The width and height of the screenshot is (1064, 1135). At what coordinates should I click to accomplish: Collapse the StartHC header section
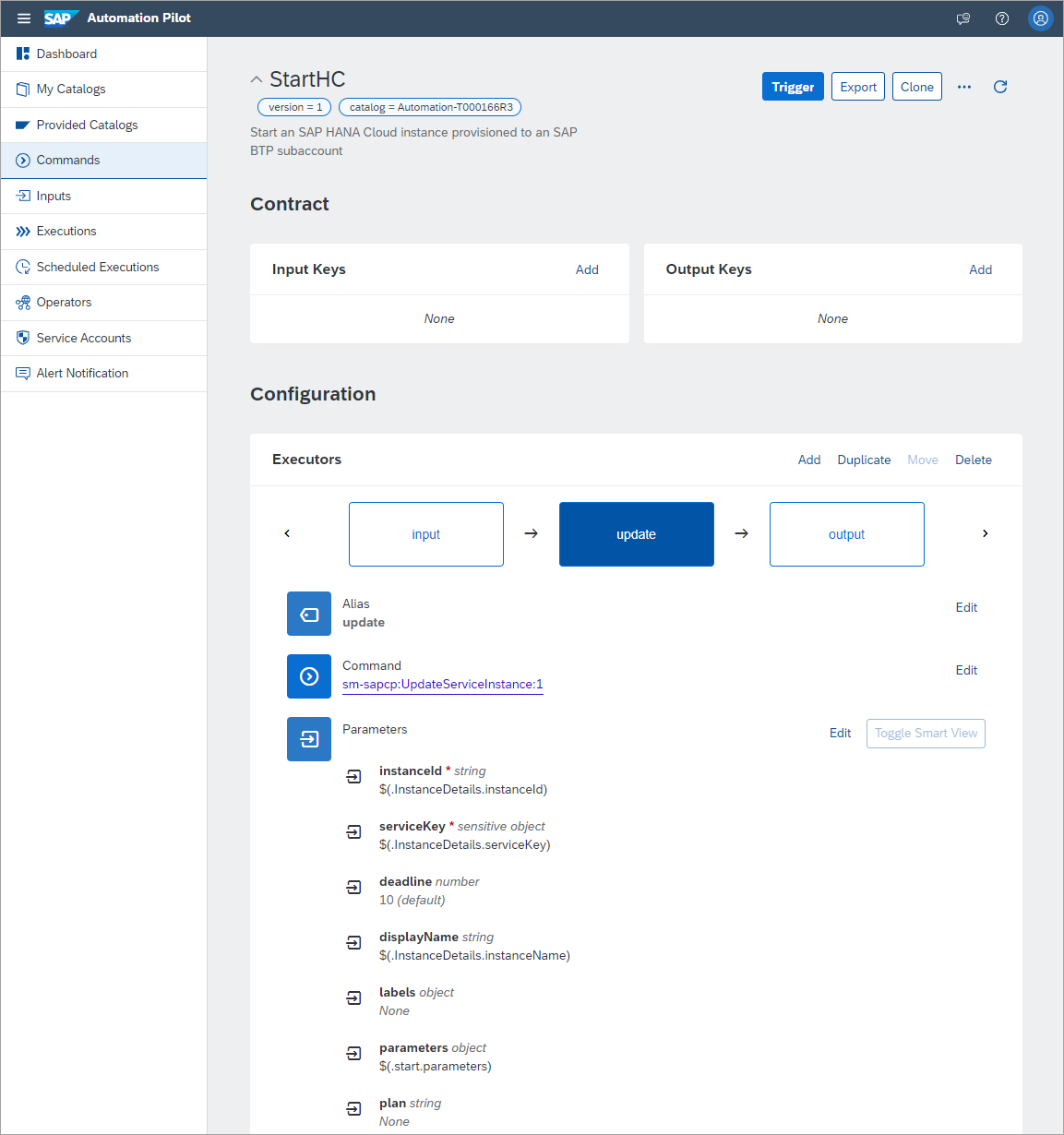257,80
